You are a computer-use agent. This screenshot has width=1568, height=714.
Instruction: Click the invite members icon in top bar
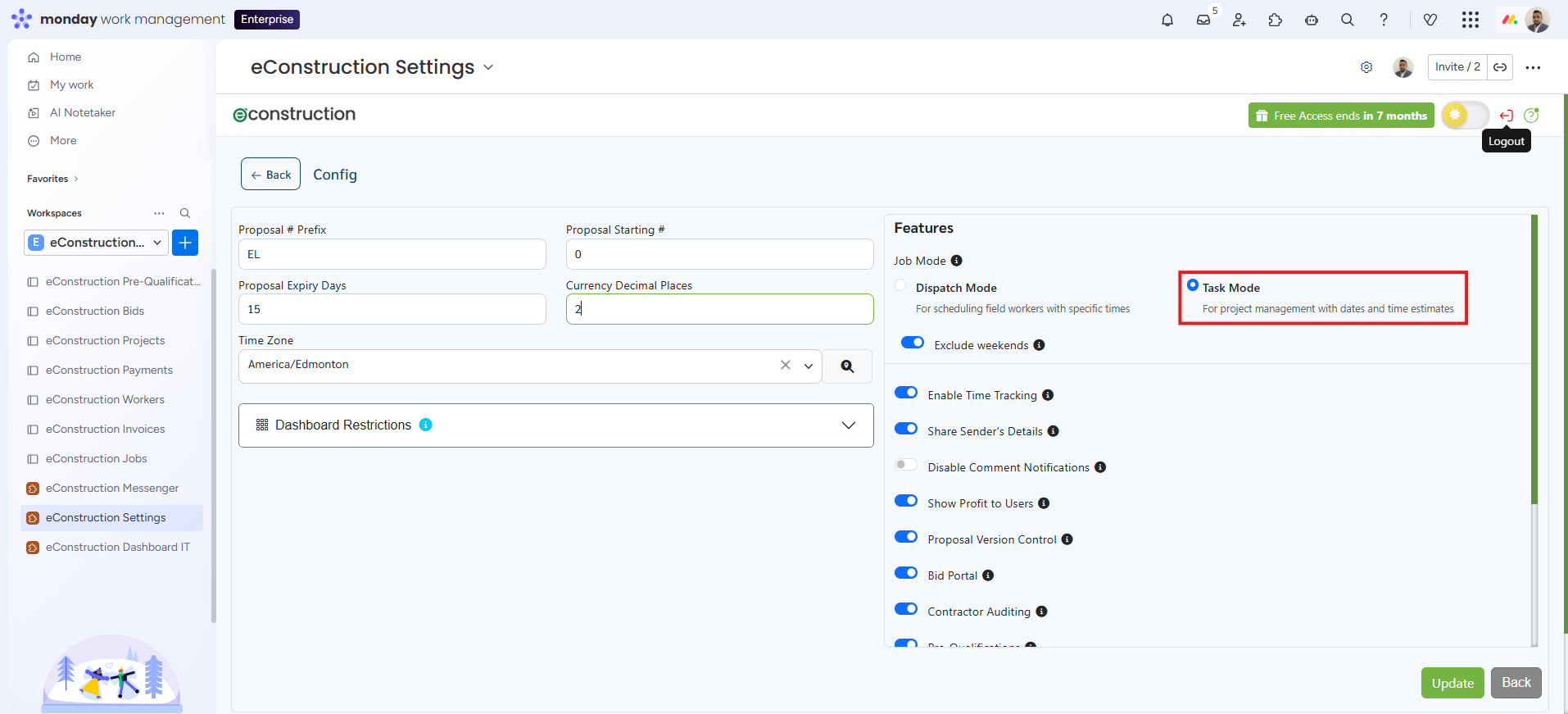(1239, 20)
